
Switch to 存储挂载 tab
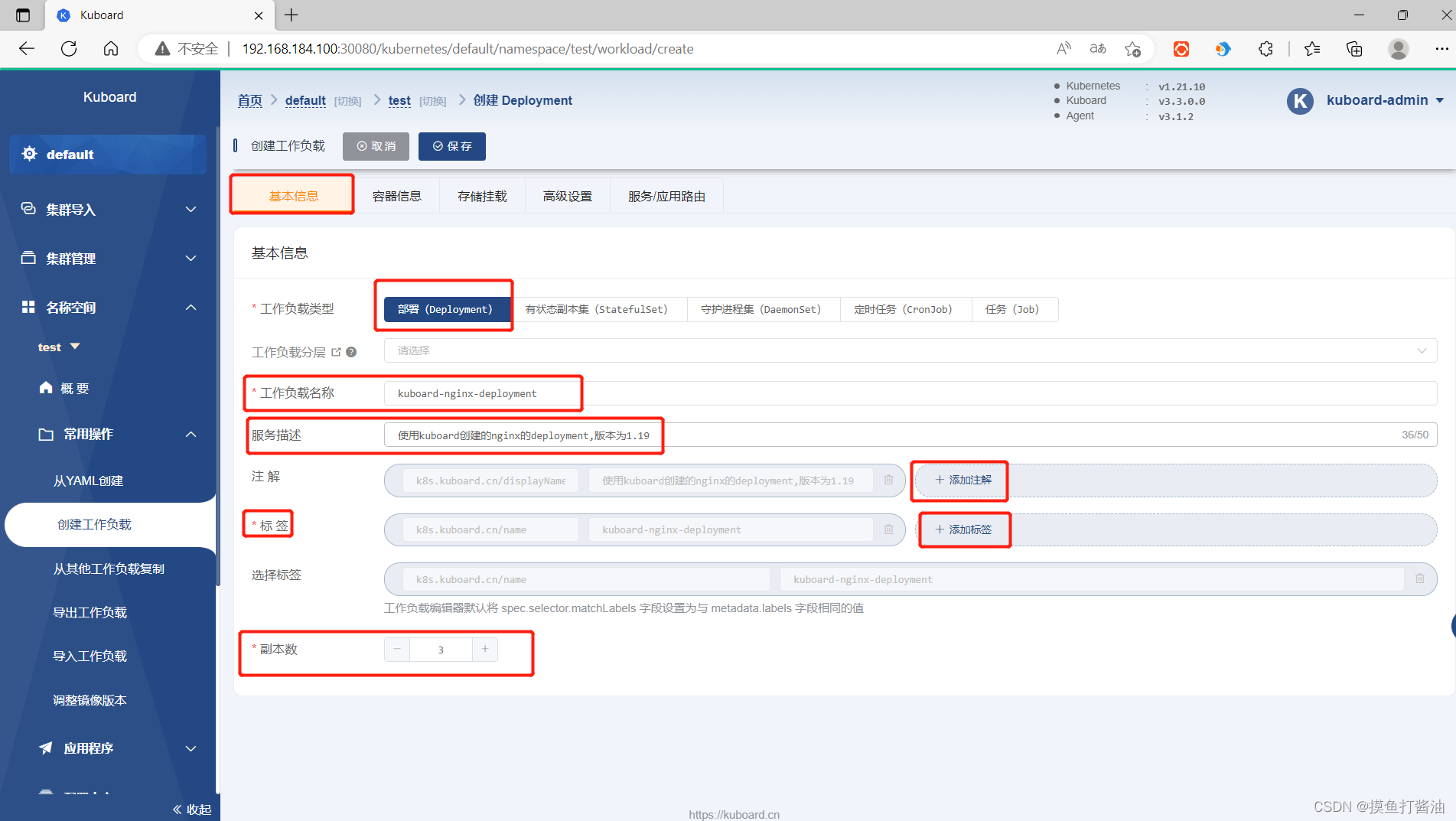(x=482, y=196)
